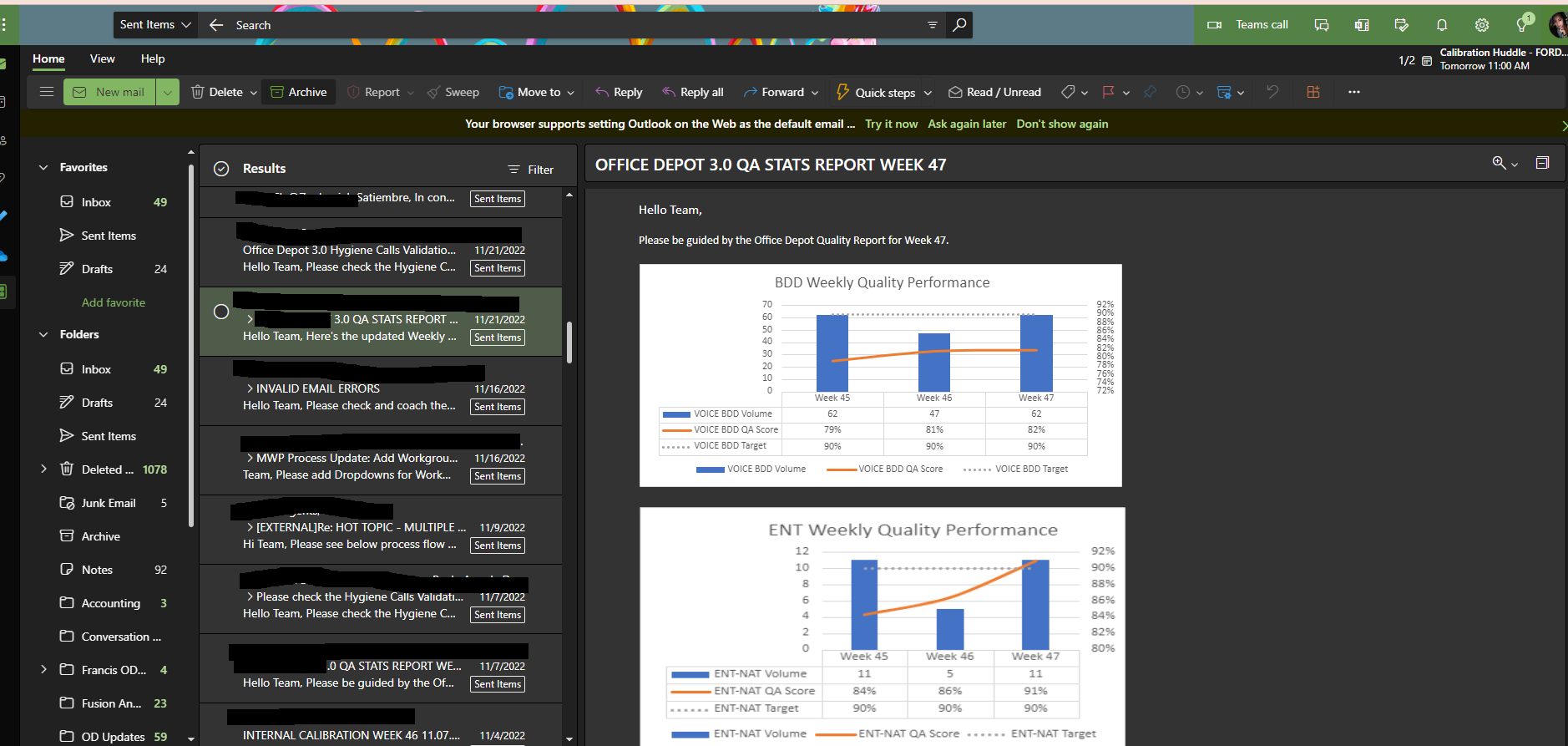Viewport: 1568px width, 746px height.
Task: Expand the INVALID EMAIL ERRORS conversation
Action: tap(250, 388)
